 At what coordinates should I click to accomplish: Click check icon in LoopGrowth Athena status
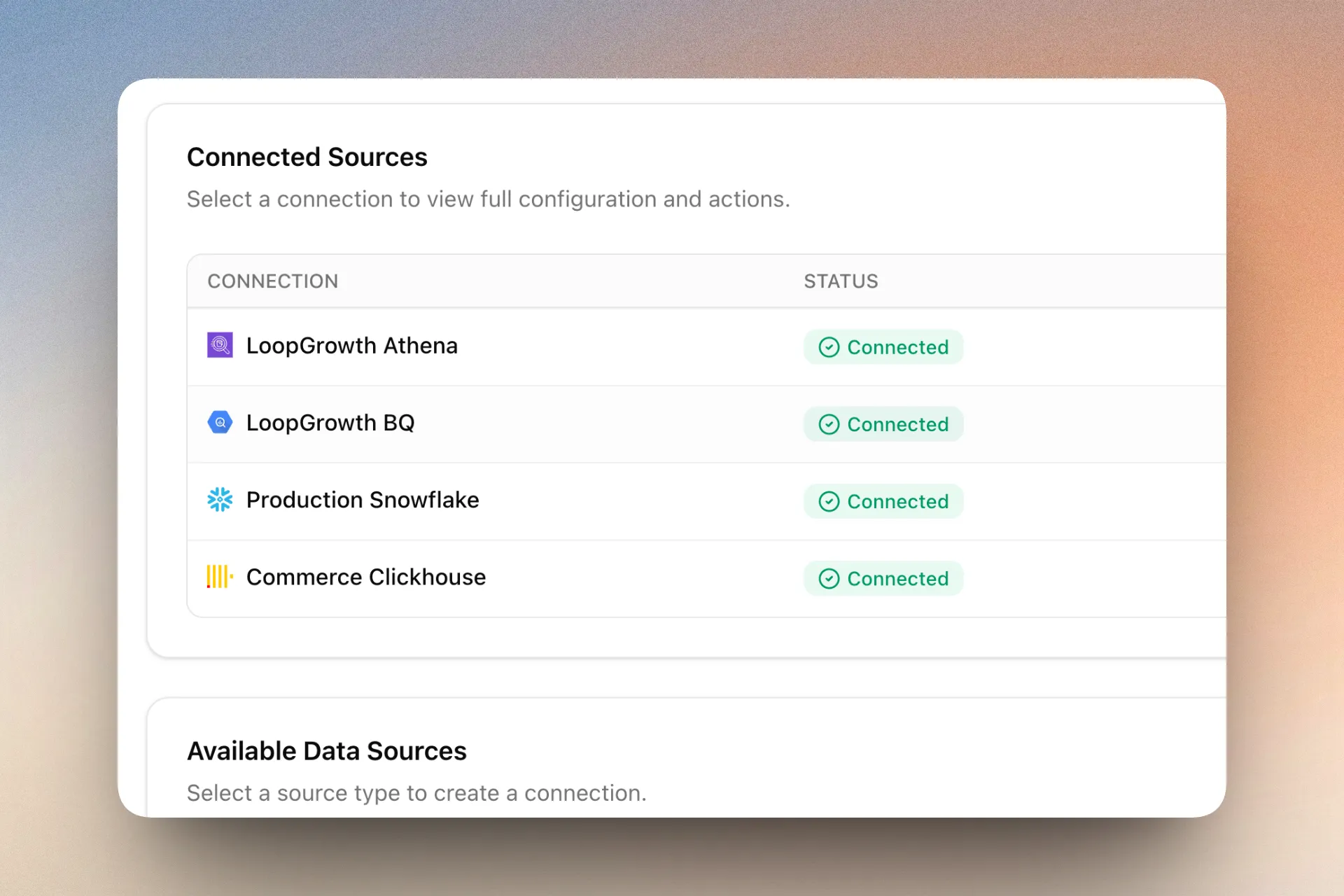coord(829,347)
